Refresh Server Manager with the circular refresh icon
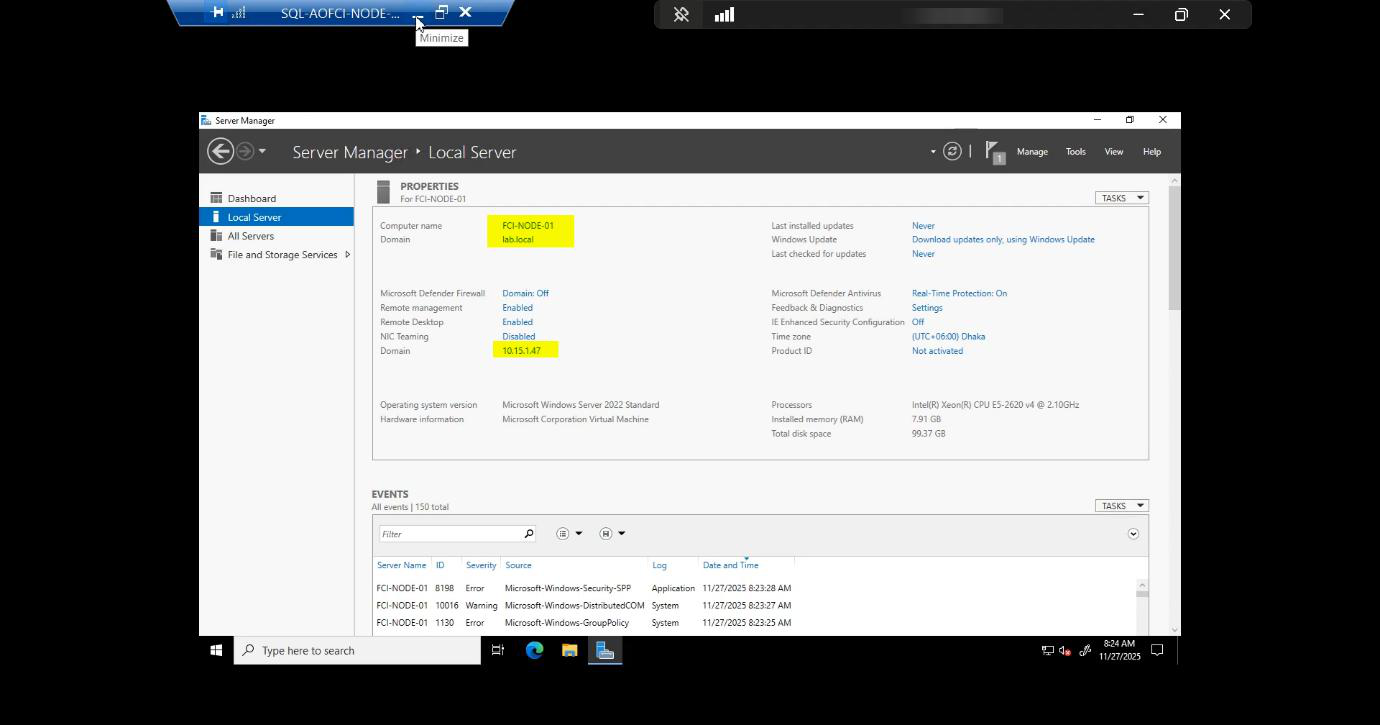This screenshot has width=1380, height=725. pos(952,151)
